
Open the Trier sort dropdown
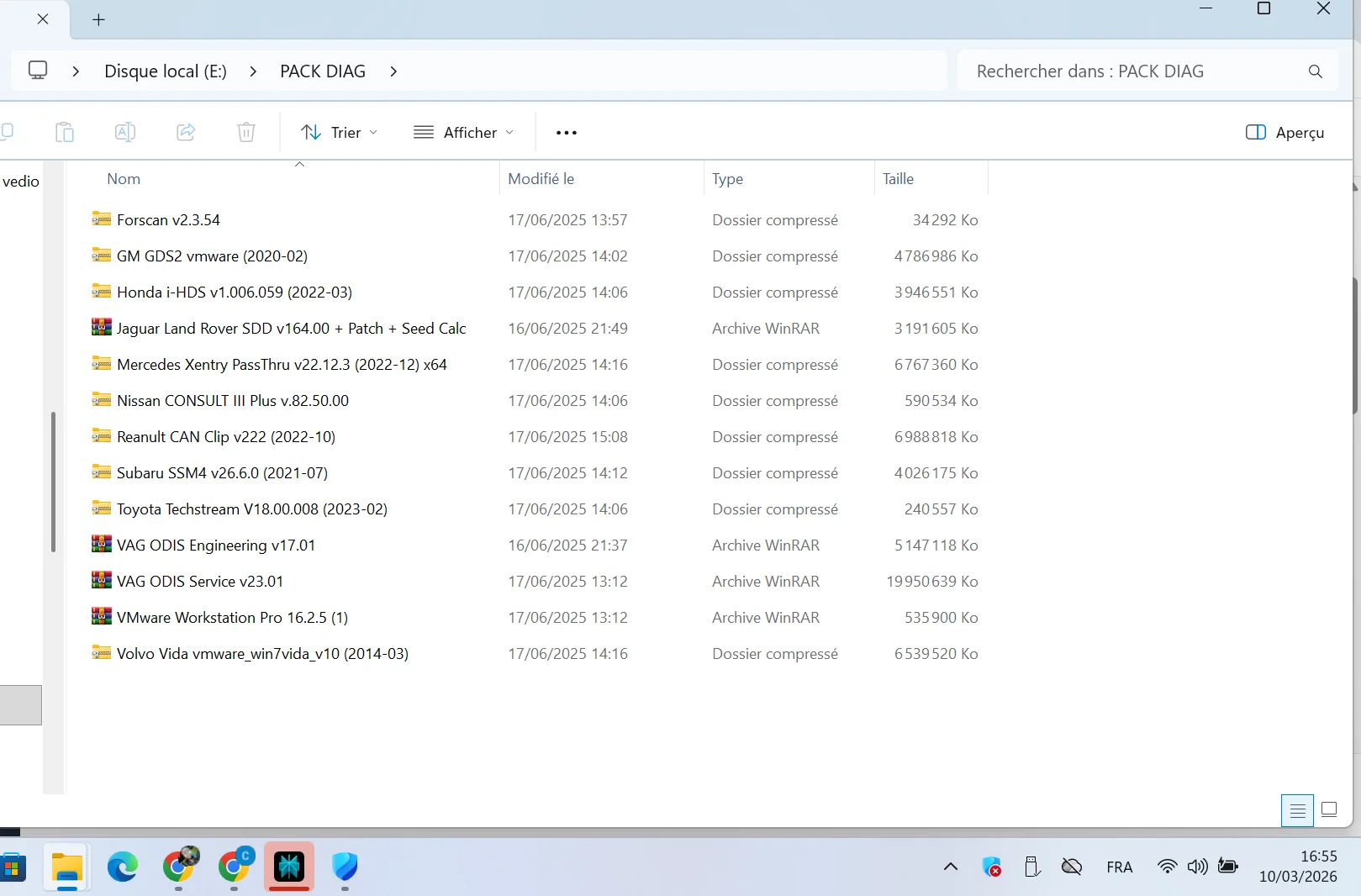340,133
